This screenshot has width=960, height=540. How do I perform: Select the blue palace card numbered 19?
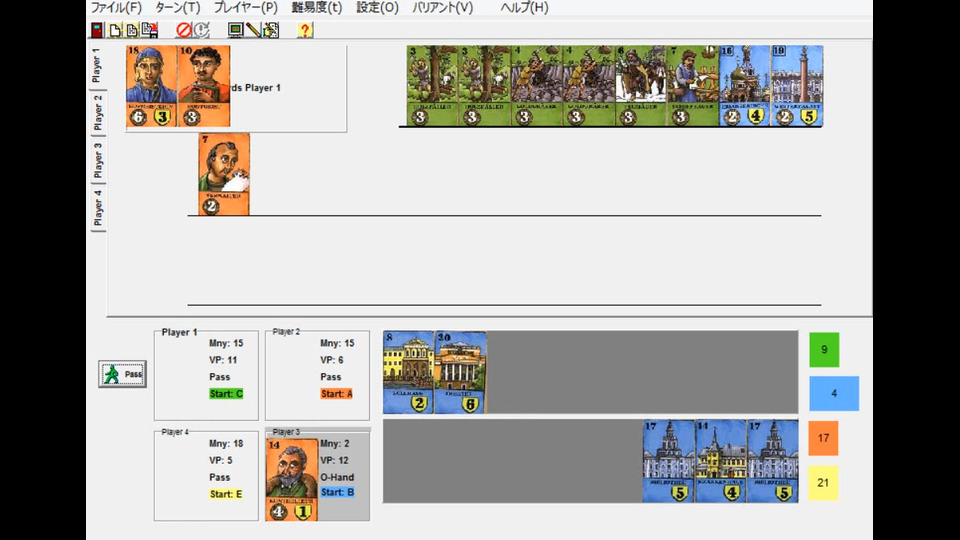tap(797, 86)
